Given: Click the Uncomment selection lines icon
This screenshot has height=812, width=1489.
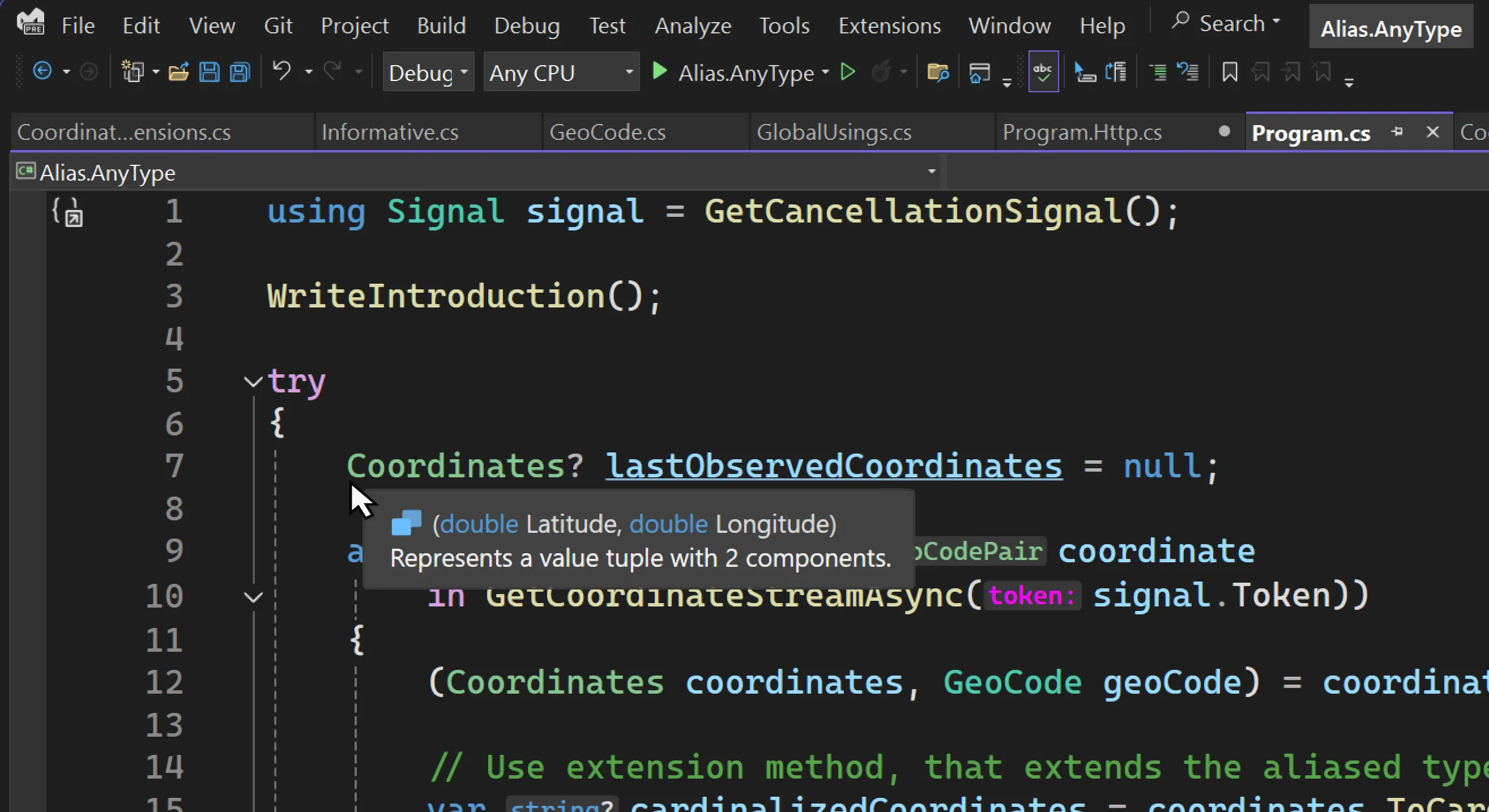Looking at the screenshot, I should pos(1188,72).
